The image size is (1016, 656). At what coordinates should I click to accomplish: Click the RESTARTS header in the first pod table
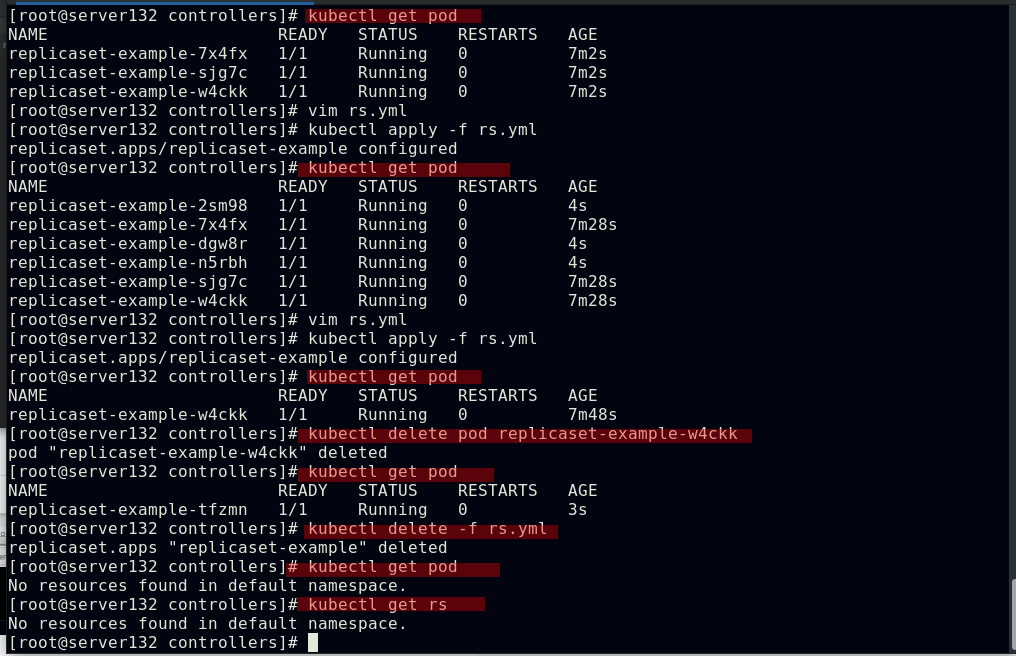497,35
